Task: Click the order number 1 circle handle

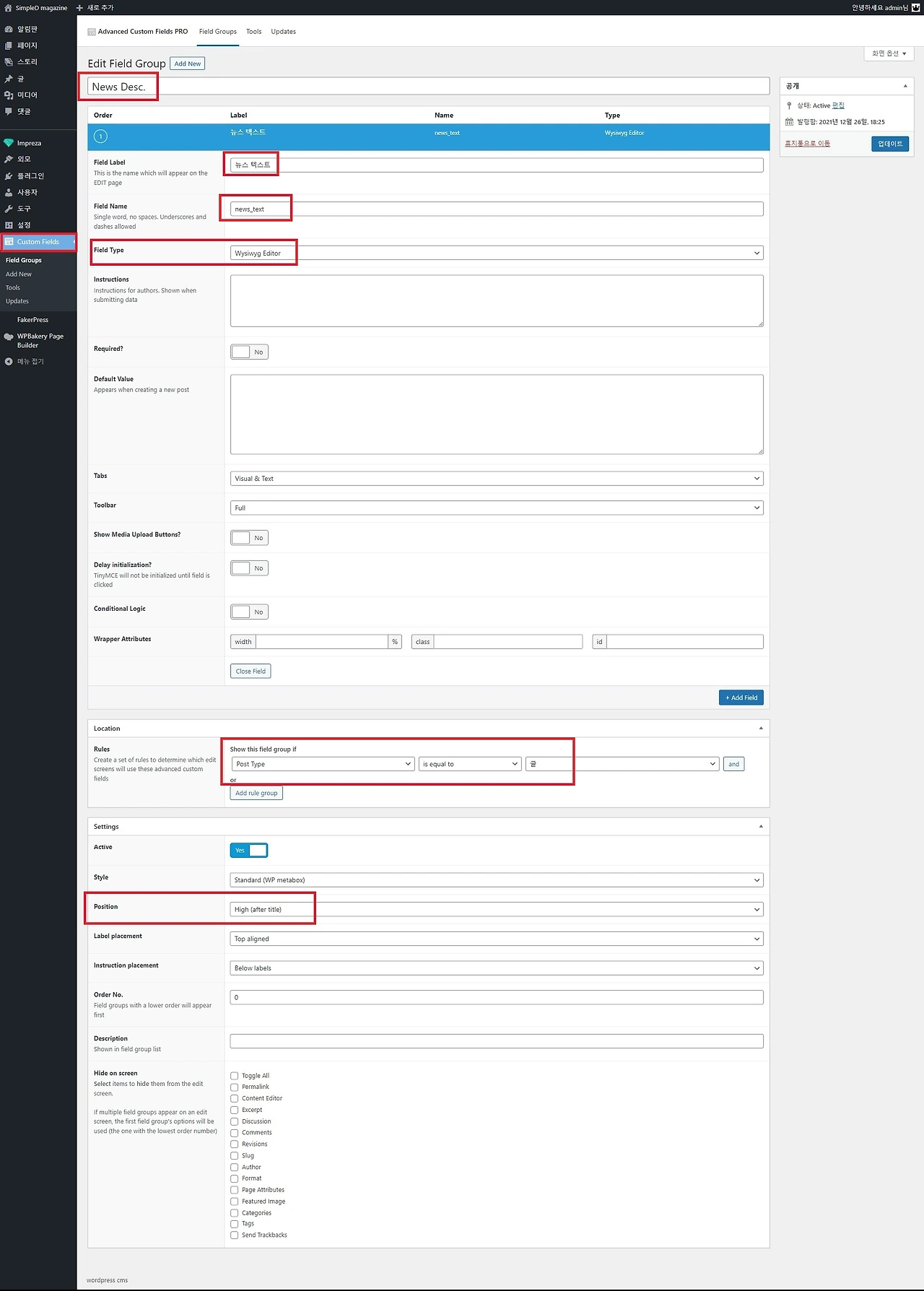Action: (x=101, y=136)
